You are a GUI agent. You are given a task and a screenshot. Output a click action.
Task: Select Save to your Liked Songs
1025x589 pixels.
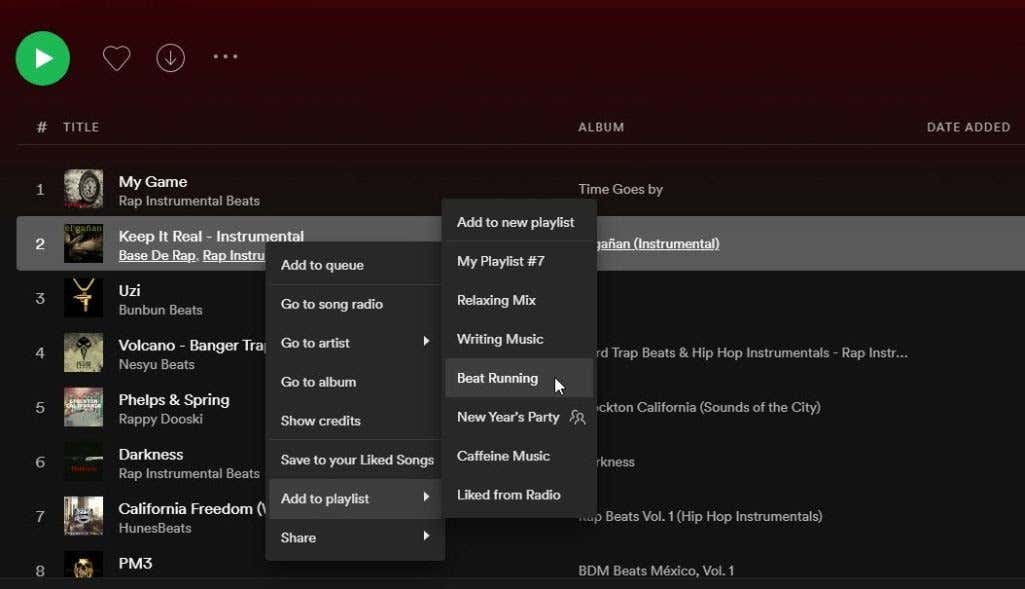(357, 460)
